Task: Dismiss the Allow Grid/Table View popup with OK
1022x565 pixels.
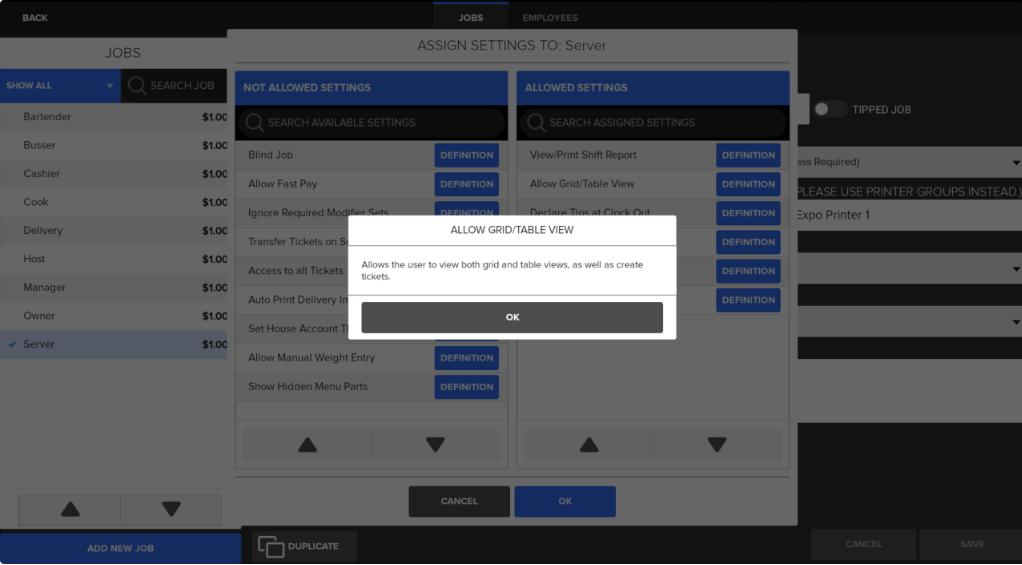Action: pyautogui.click(x=512, y=317)
